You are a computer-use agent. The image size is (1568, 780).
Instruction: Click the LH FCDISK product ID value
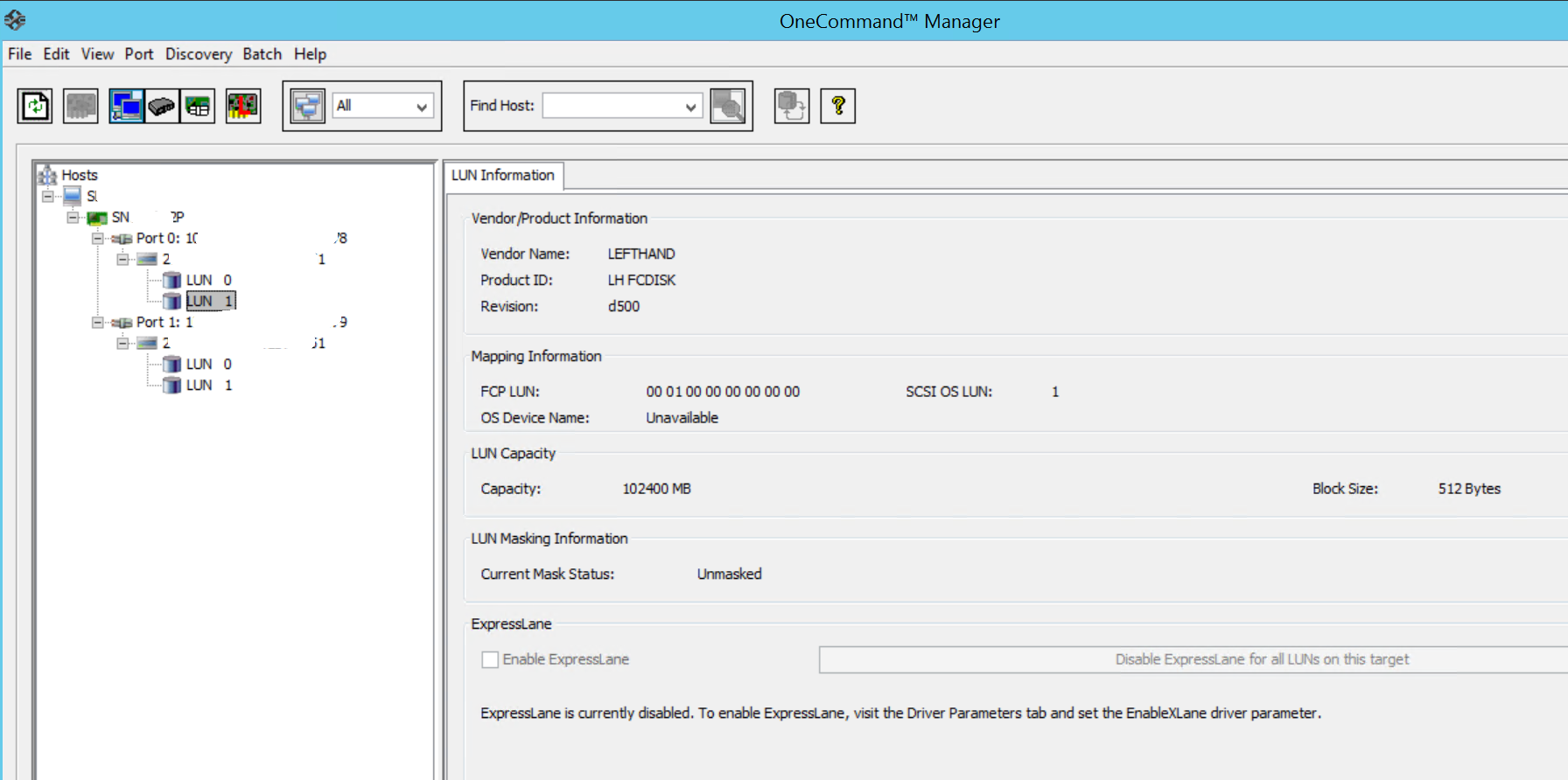(641, 280)
